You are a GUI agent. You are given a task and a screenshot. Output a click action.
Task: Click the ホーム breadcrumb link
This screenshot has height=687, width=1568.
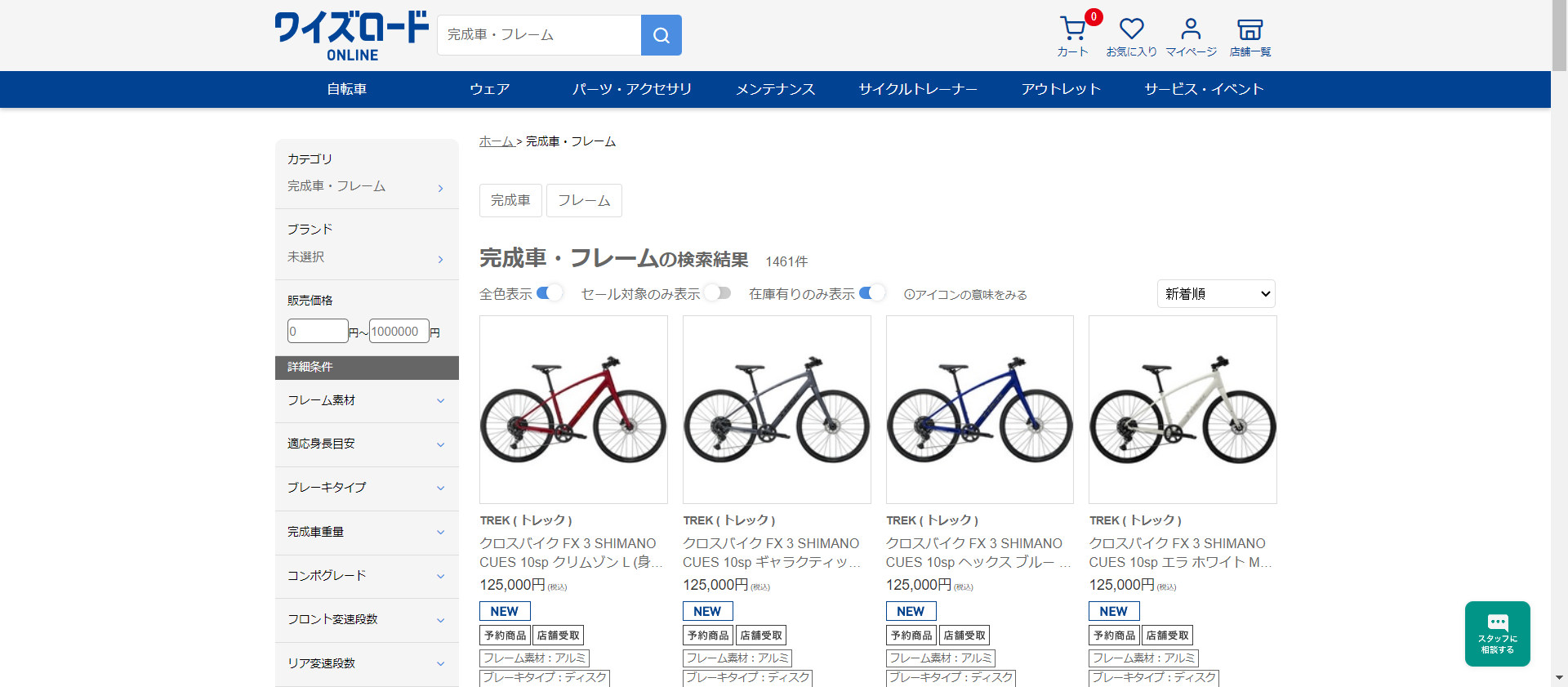tap(497, 141)
